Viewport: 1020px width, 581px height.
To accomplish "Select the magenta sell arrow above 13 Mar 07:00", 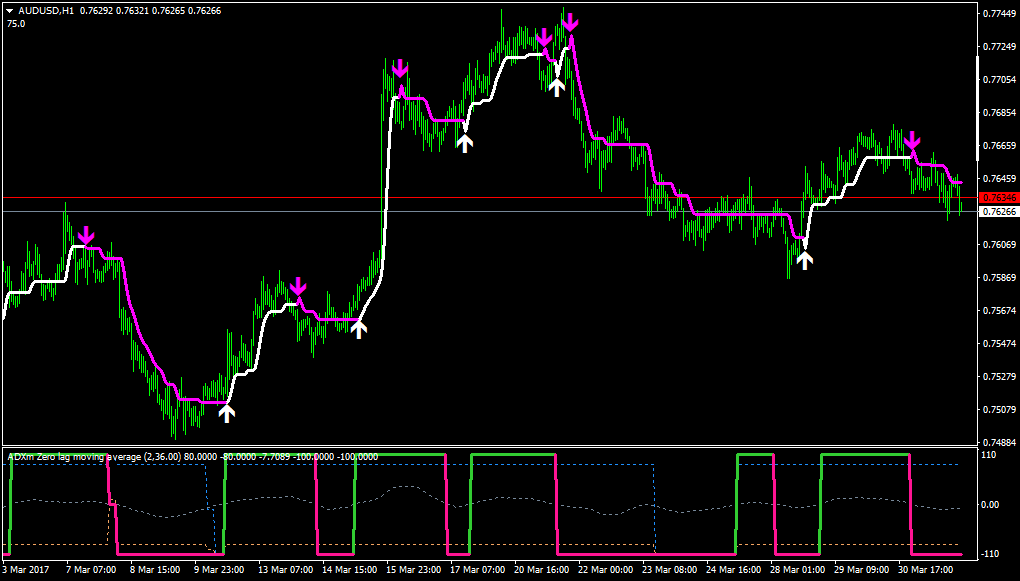I will point(297,286).
